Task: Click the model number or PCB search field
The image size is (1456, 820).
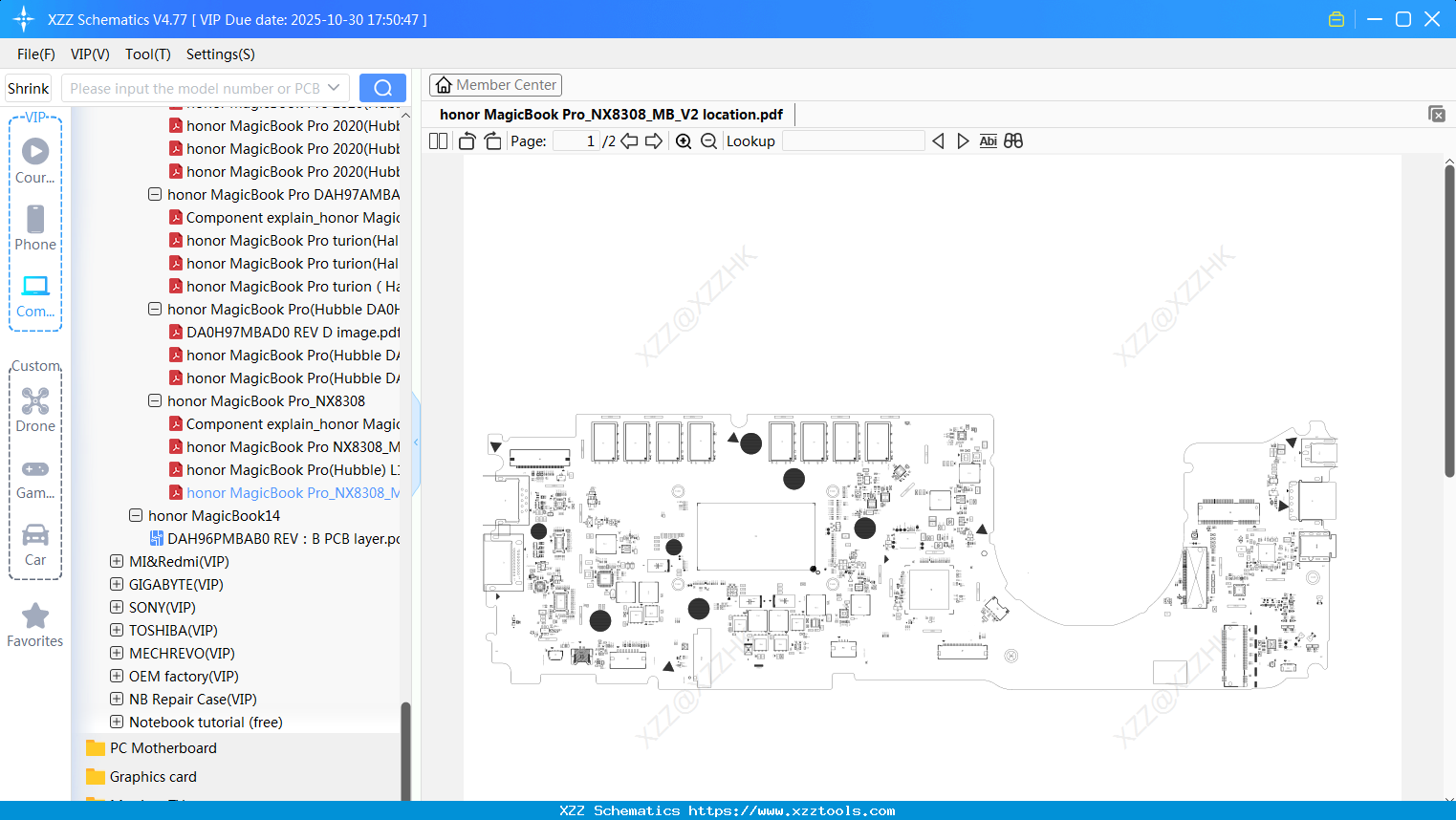Action: pyautogui.click(x=195, y=88)
